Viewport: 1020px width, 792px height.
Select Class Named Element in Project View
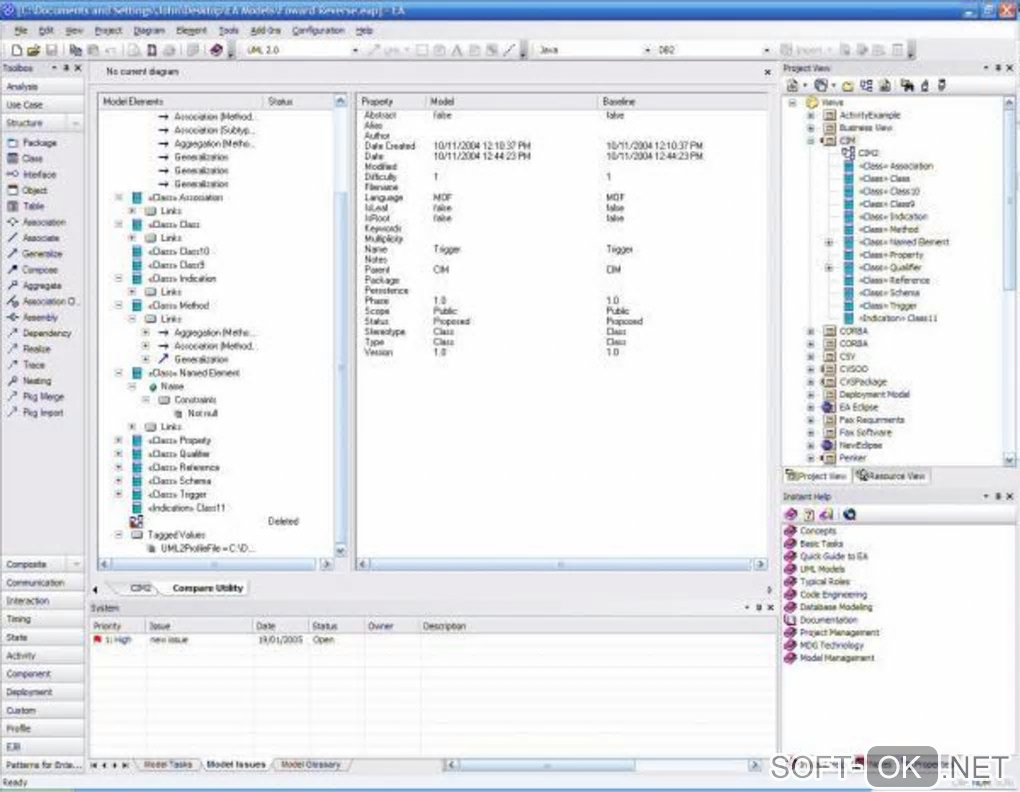point(904,242)
